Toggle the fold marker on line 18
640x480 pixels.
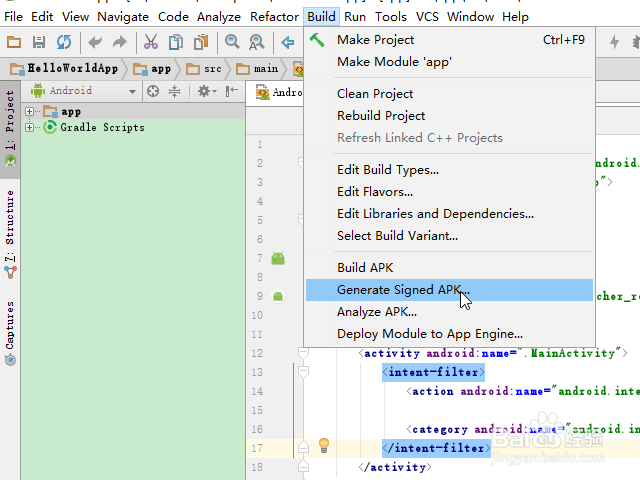click(x=303, y=467)
